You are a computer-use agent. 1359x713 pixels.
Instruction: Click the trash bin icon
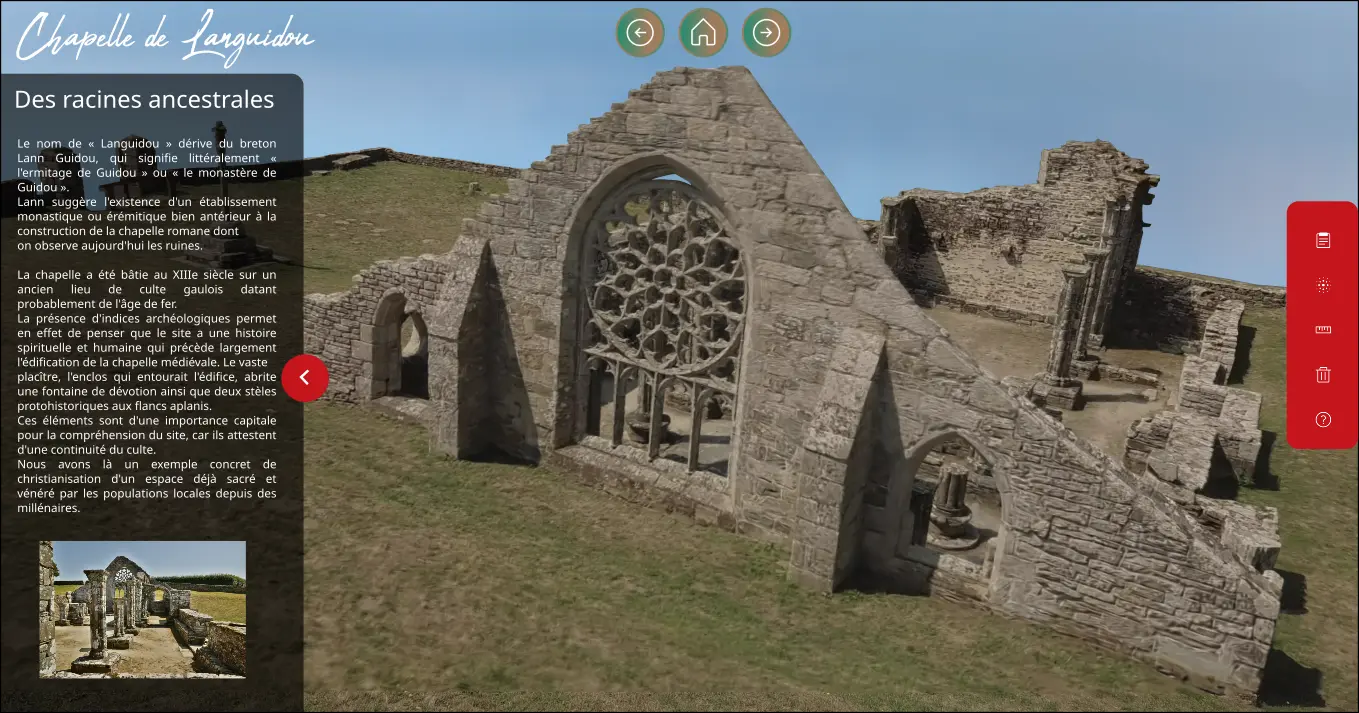[1323, 375]
